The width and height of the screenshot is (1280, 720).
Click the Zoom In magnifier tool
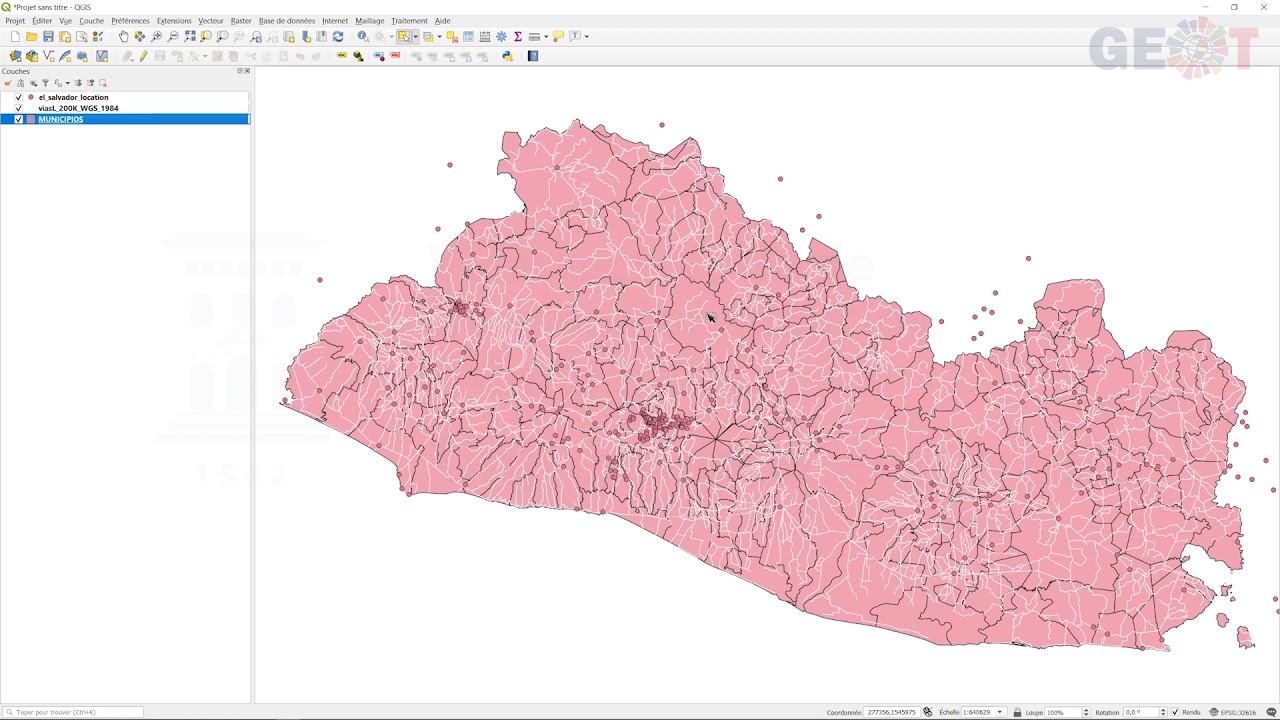click(156, 36)
